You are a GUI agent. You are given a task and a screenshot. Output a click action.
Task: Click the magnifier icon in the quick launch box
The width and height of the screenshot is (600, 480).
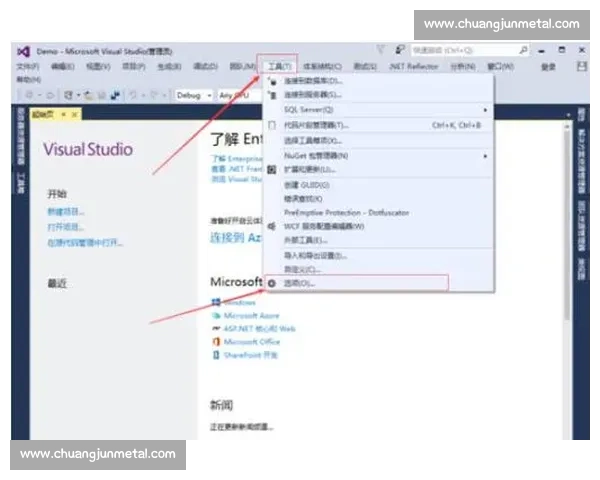coord(523,50)
